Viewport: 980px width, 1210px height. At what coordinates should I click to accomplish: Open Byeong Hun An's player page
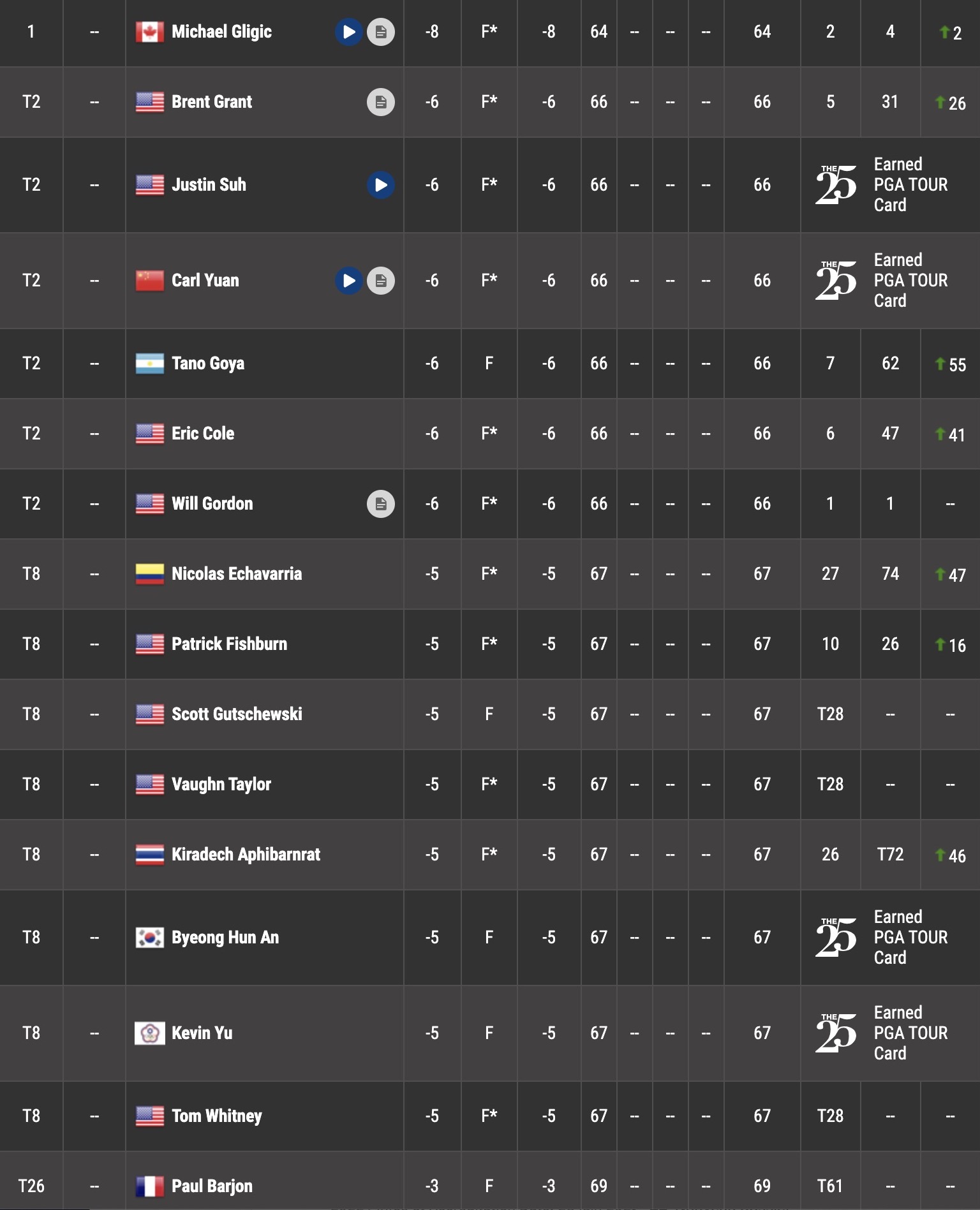click(x=225, y=938)
